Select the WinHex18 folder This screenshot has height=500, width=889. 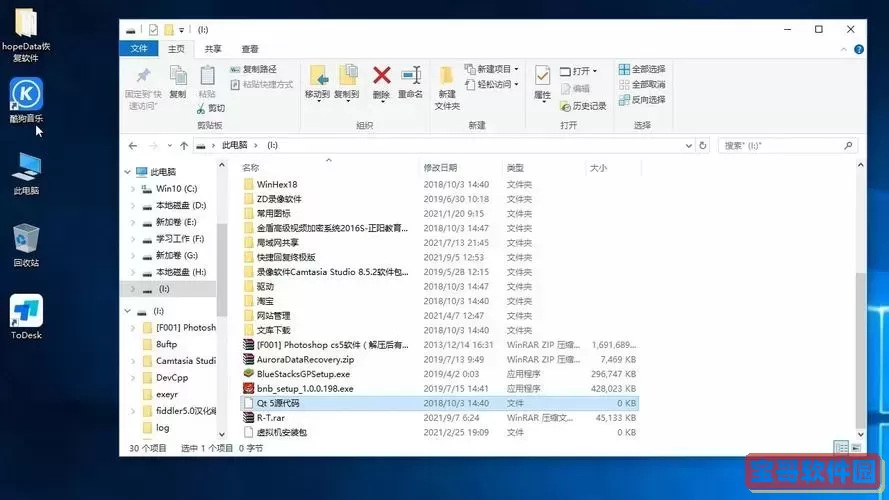277,184
